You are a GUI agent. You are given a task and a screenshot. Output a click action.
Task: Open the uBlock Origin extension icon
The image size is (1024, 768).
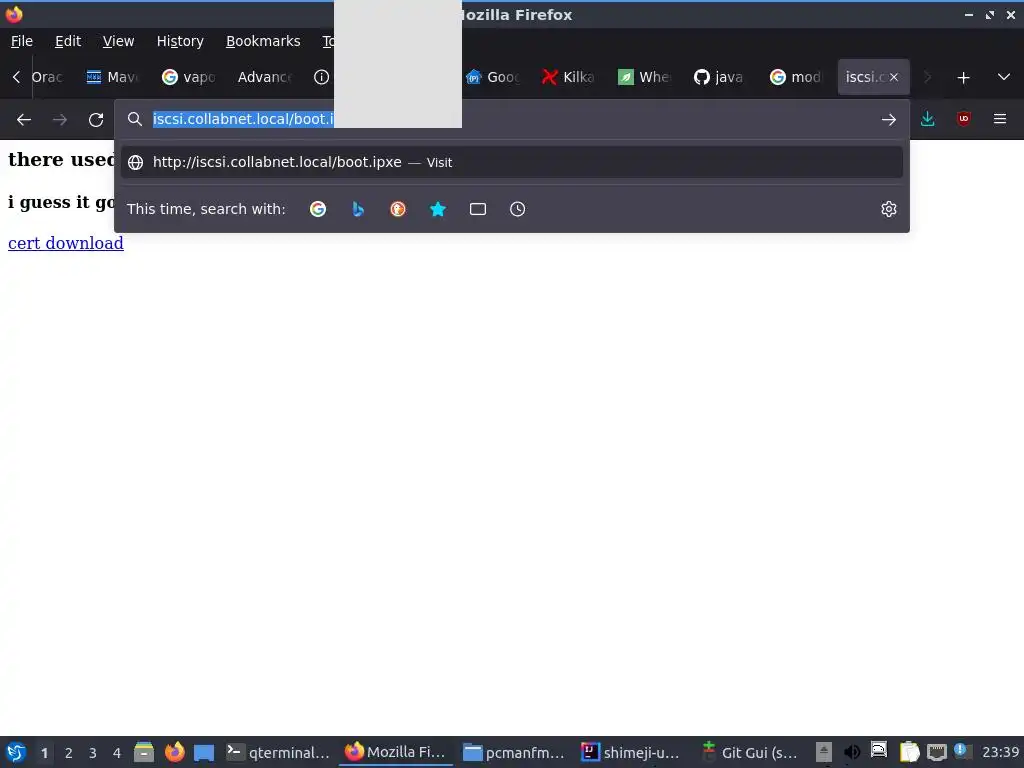coord(963,119)
